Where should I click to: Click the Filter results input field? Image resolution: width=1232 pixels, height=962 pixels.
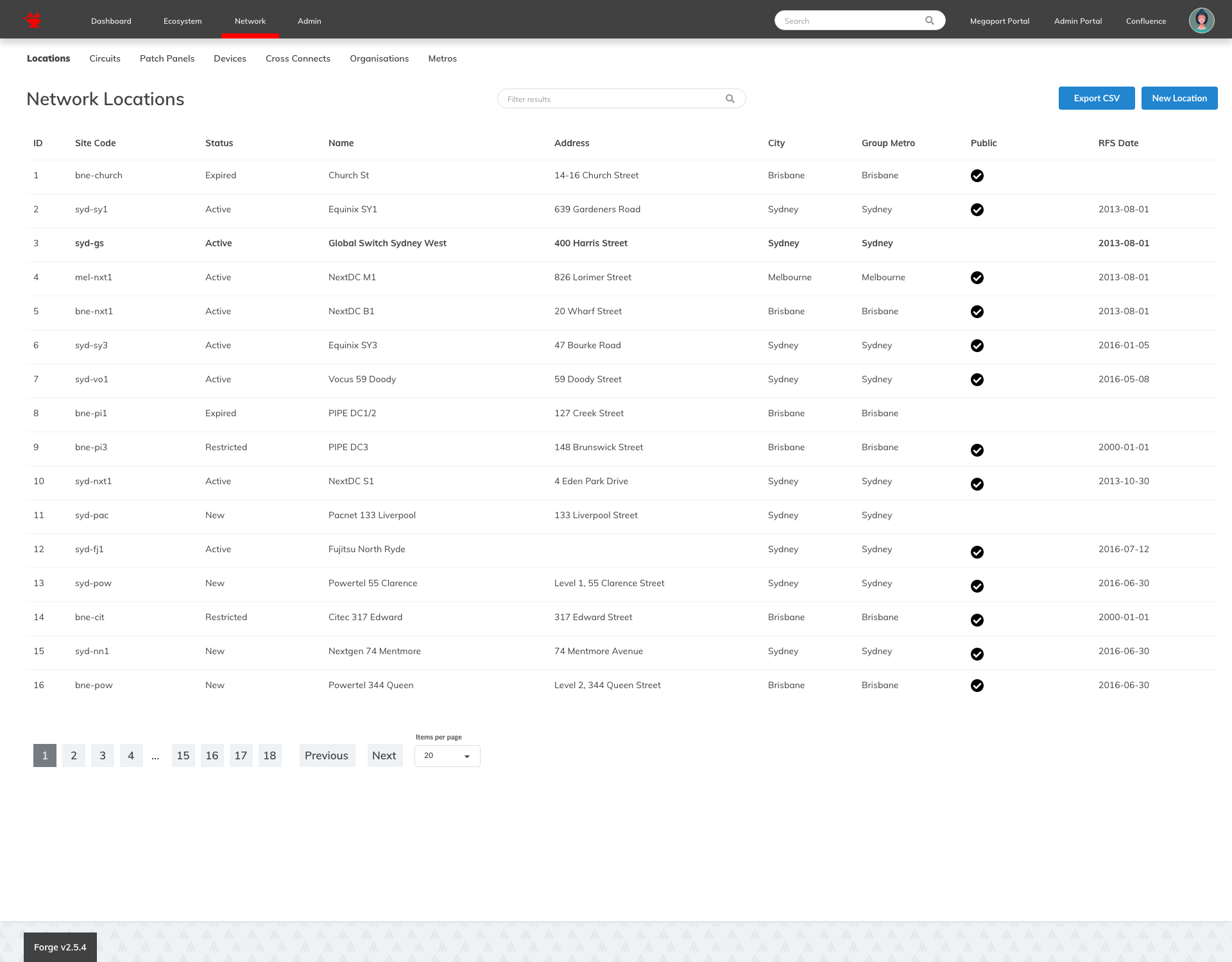(x=610, y=99)
